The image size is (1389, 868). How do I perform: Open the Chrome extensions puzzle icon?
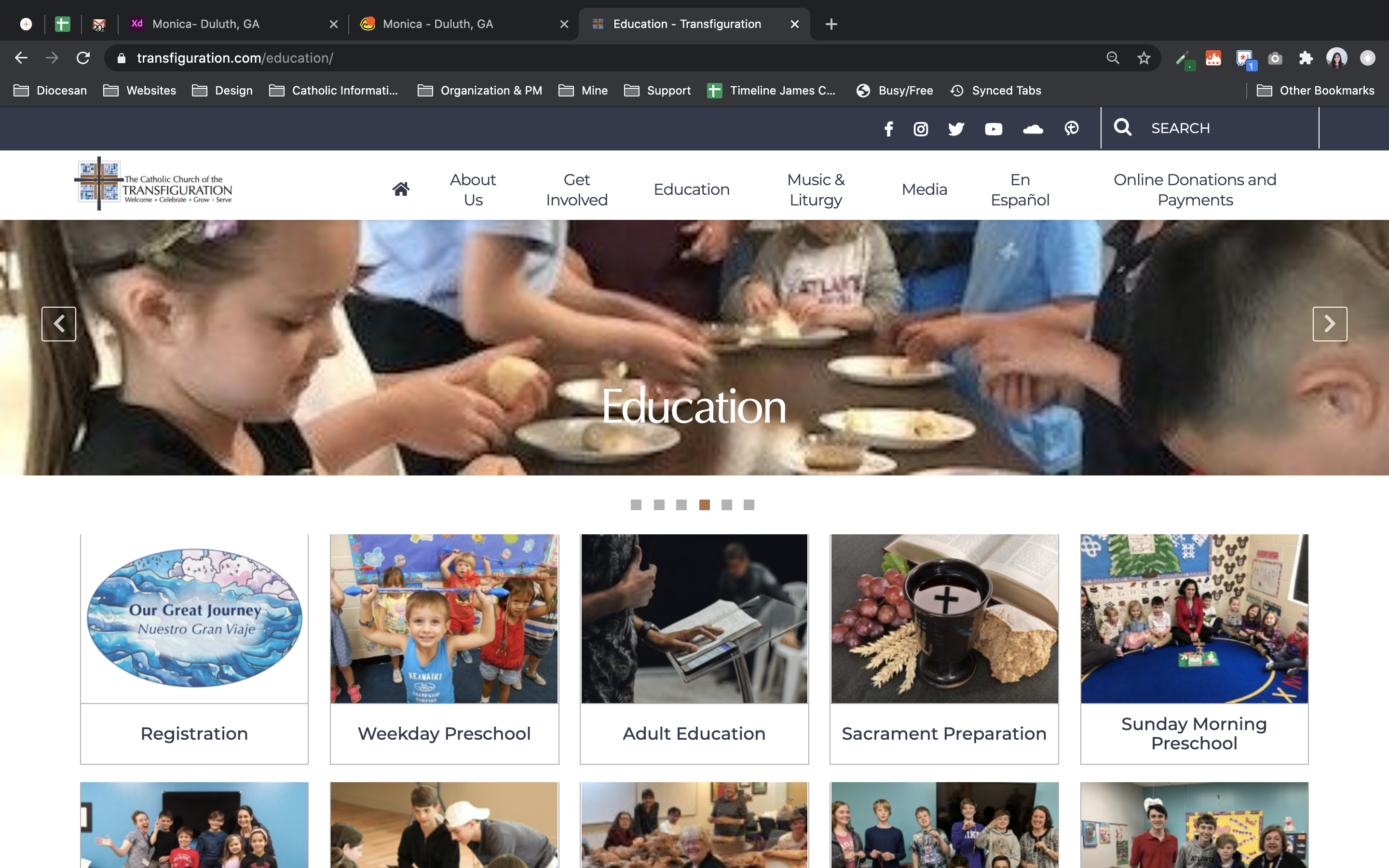click(1305, 58)
